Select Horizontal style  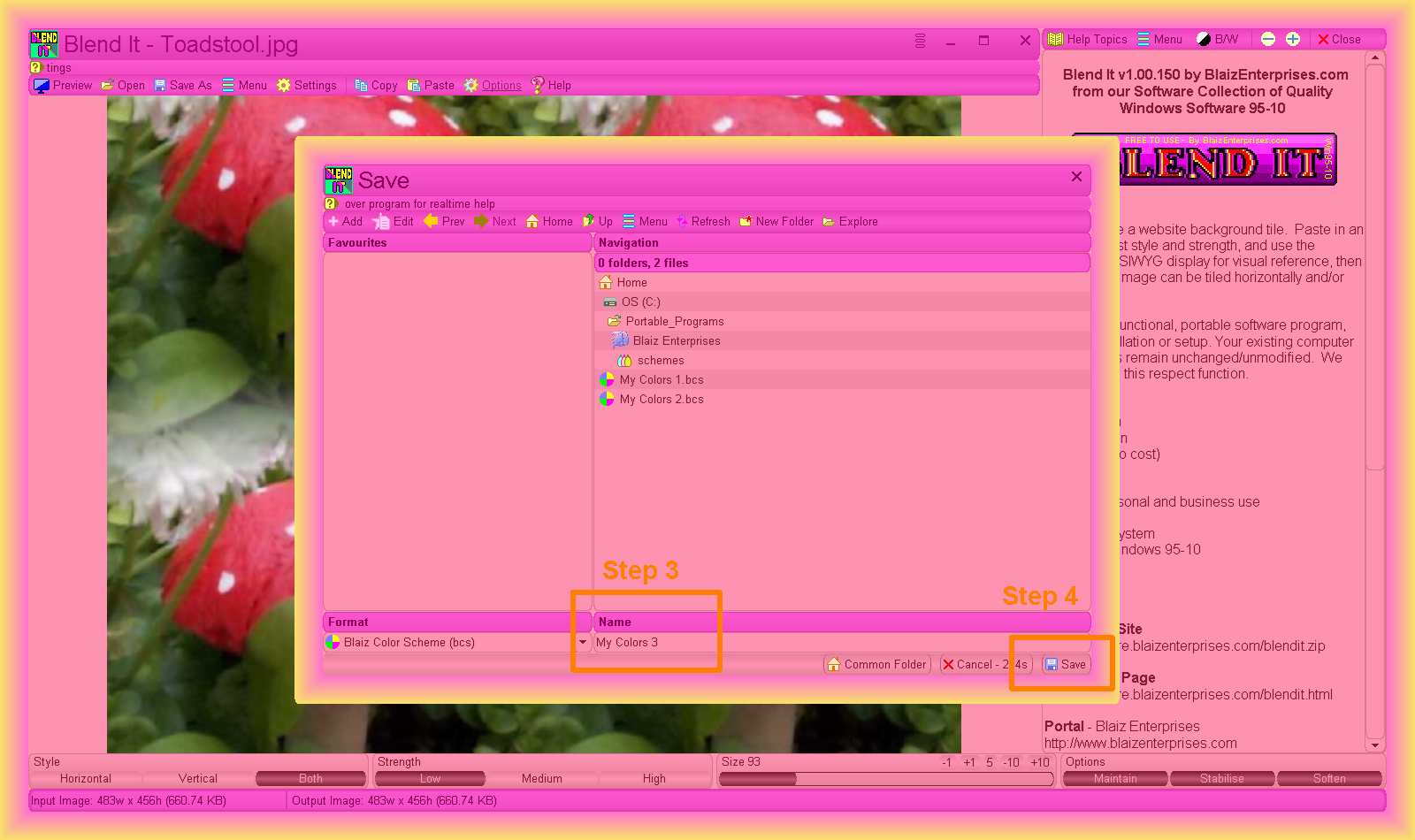pyautogui.click(x=86, y=779)
